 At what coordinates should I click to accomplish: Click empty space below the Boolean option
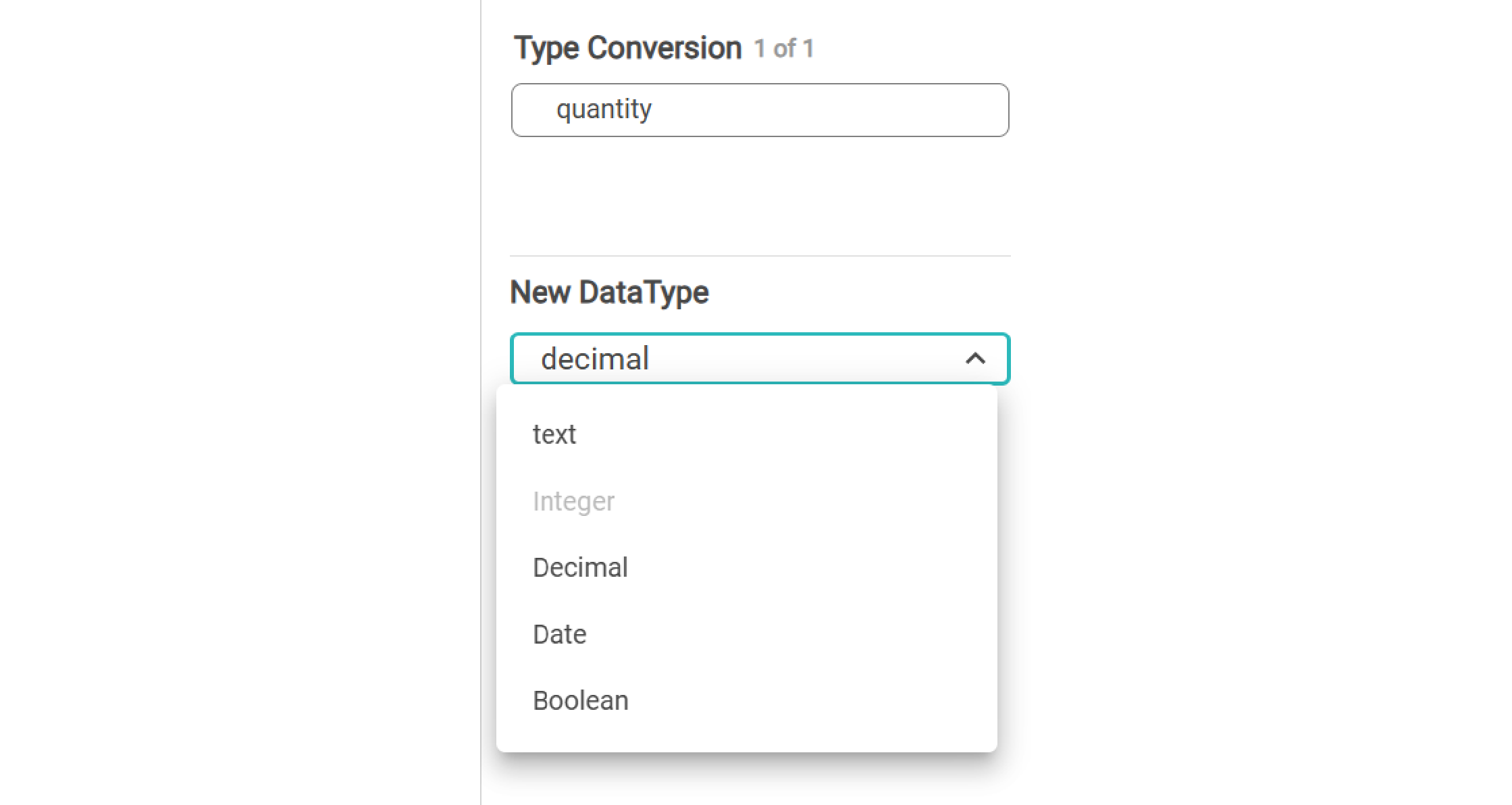click(746, 736)
